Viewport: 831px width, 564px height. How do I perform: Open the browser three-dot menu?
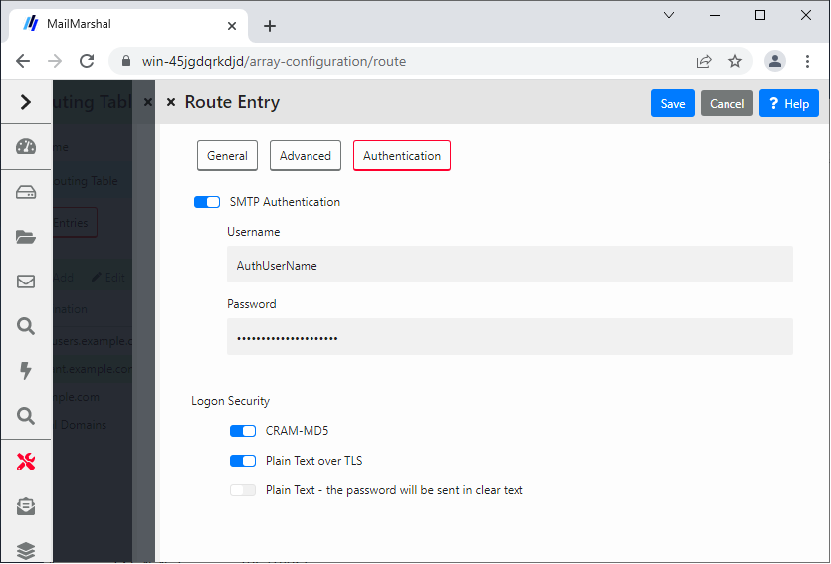point(807,61)
